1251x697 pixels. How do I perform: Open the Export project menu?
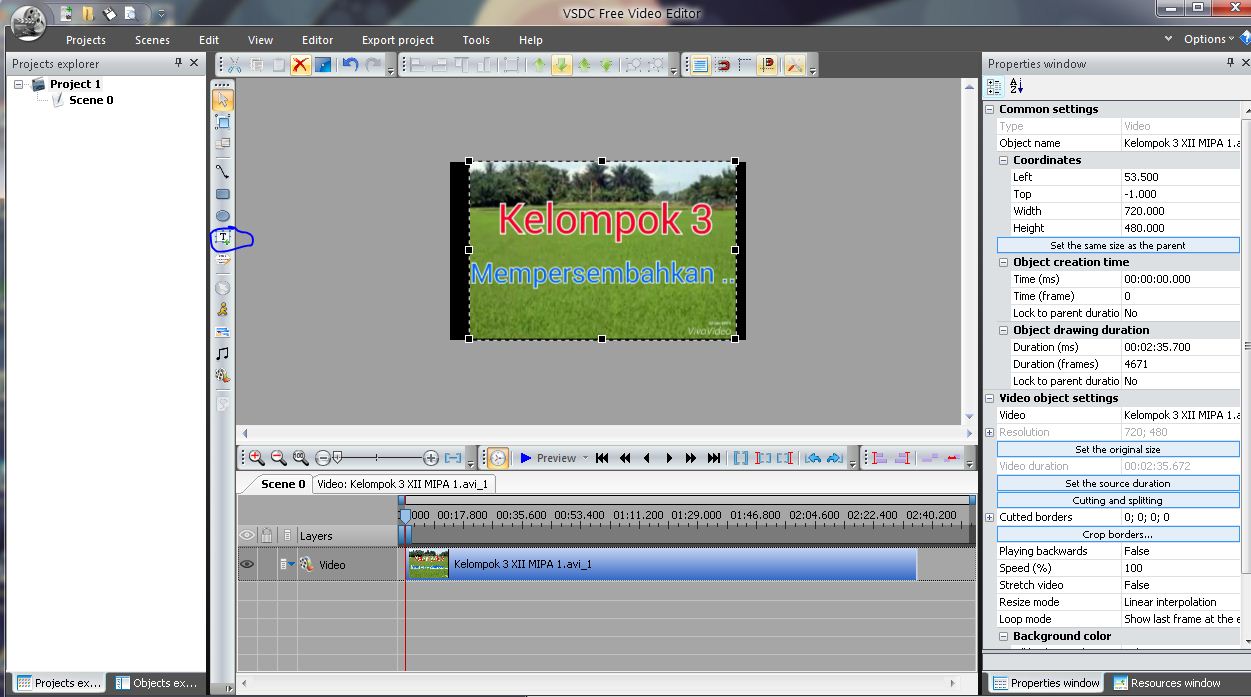point(398,40)
